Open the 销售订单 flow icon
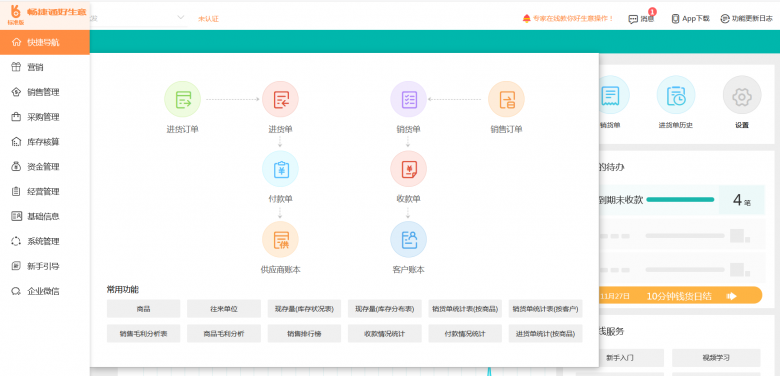This screenshot has height=376, width=780. (x=506, y=99)
